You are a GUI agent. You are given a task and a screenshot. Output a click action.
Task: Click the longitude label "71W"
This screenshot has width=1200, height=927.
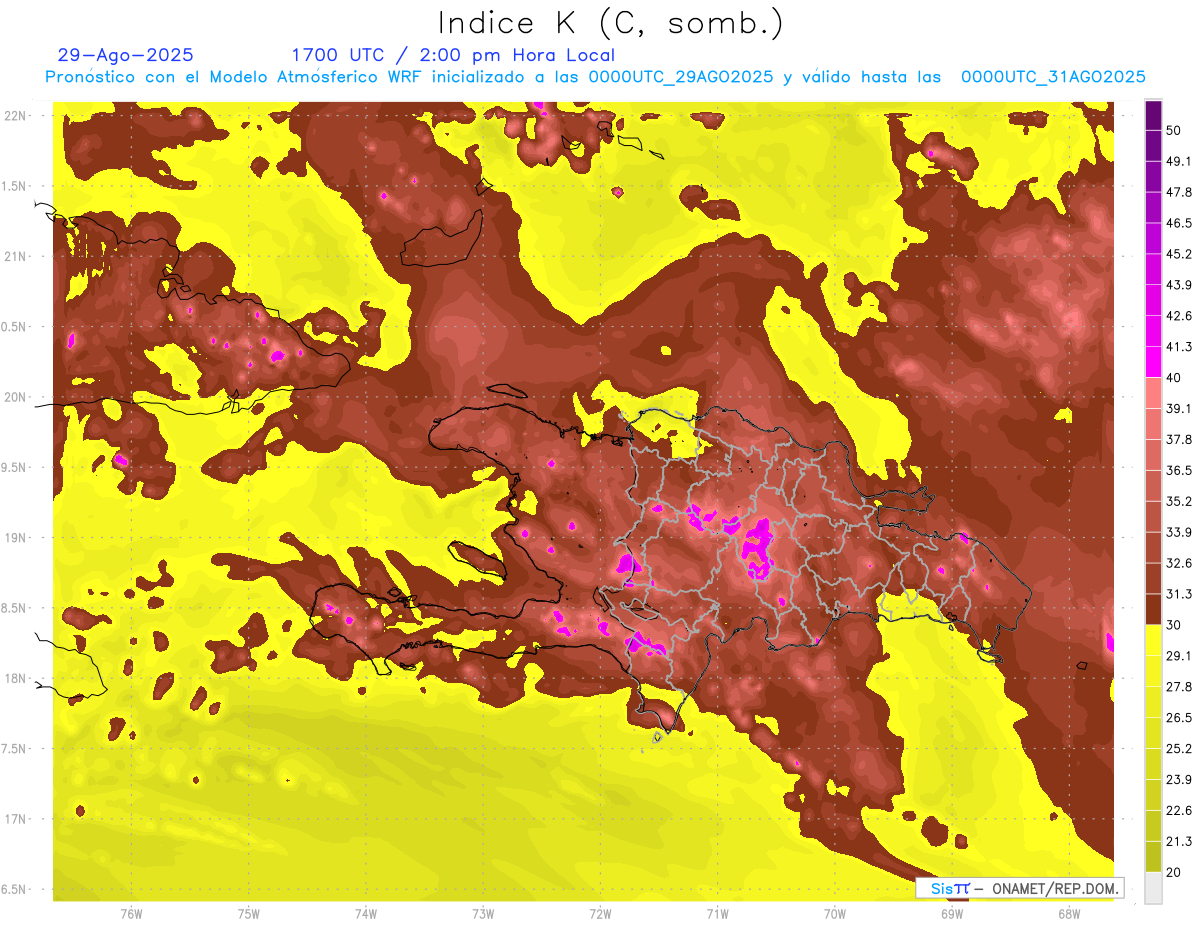(x=717, y=913)
